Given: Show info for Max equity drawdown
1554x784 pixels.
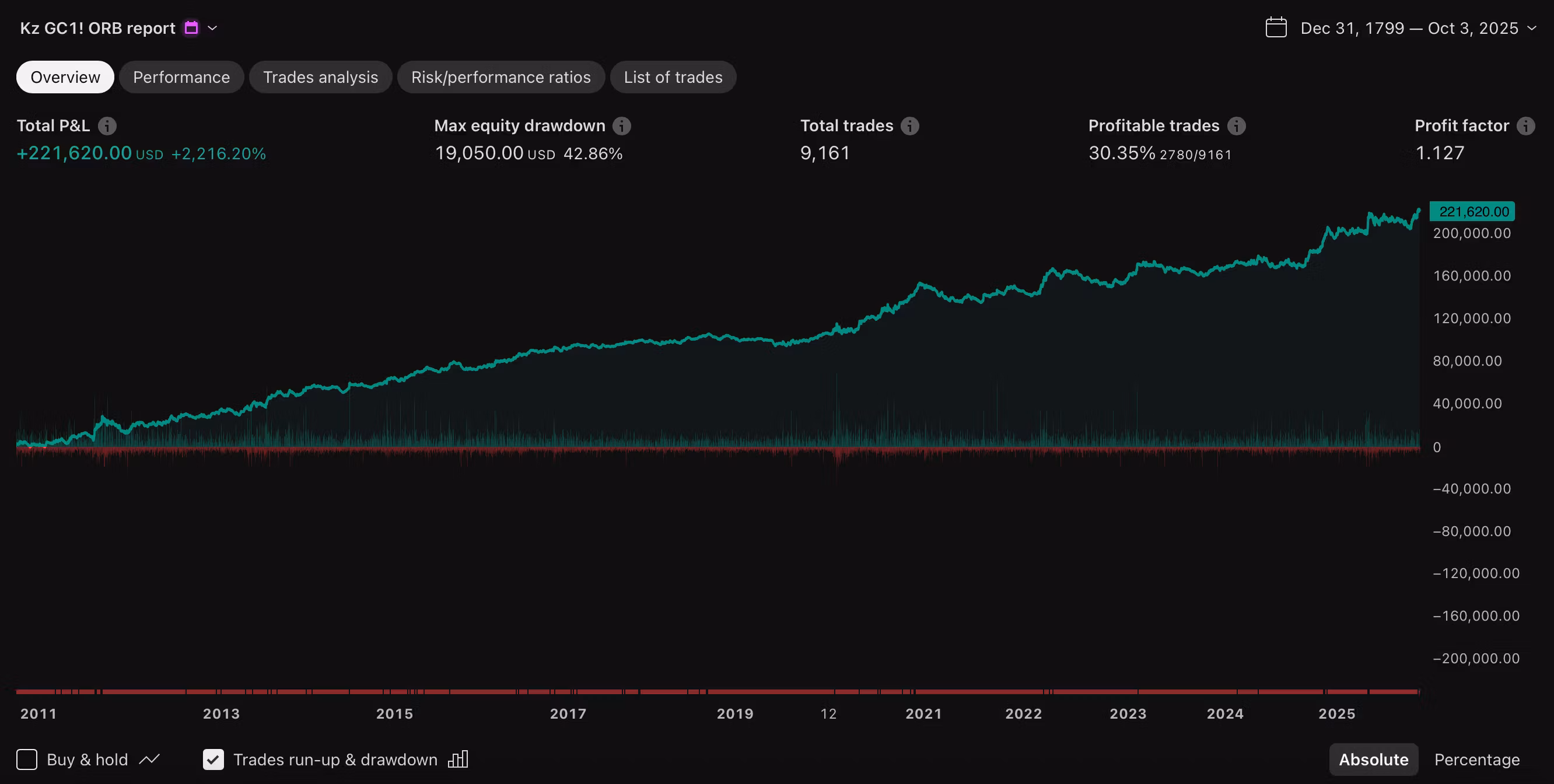Looking at the screenshot, I should coord(622,126).
